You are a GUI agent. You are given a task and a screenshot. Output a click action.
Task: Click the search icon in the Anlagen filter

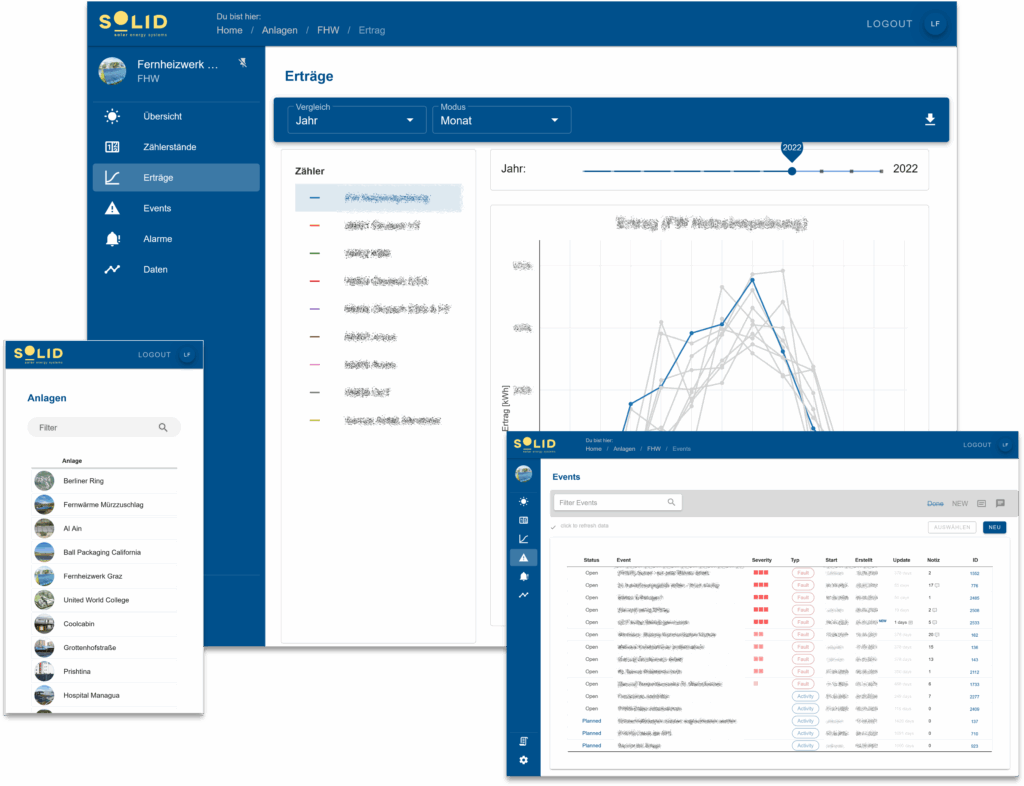pos(163,427)
